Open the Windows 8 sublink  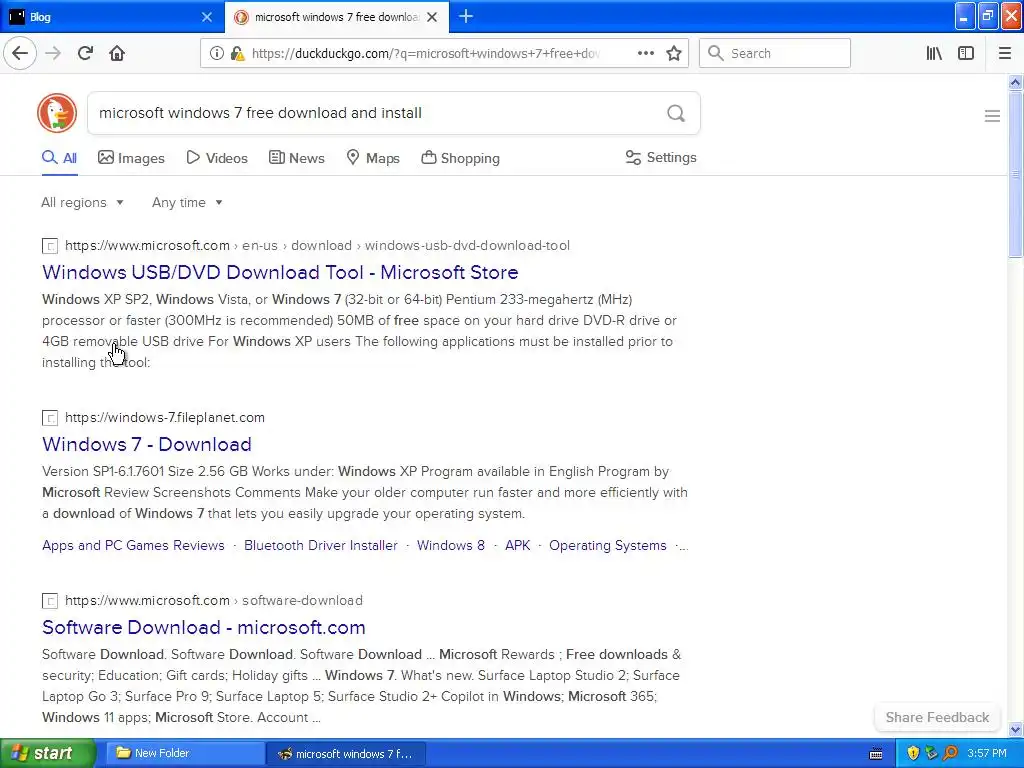[x=451, y=545]
